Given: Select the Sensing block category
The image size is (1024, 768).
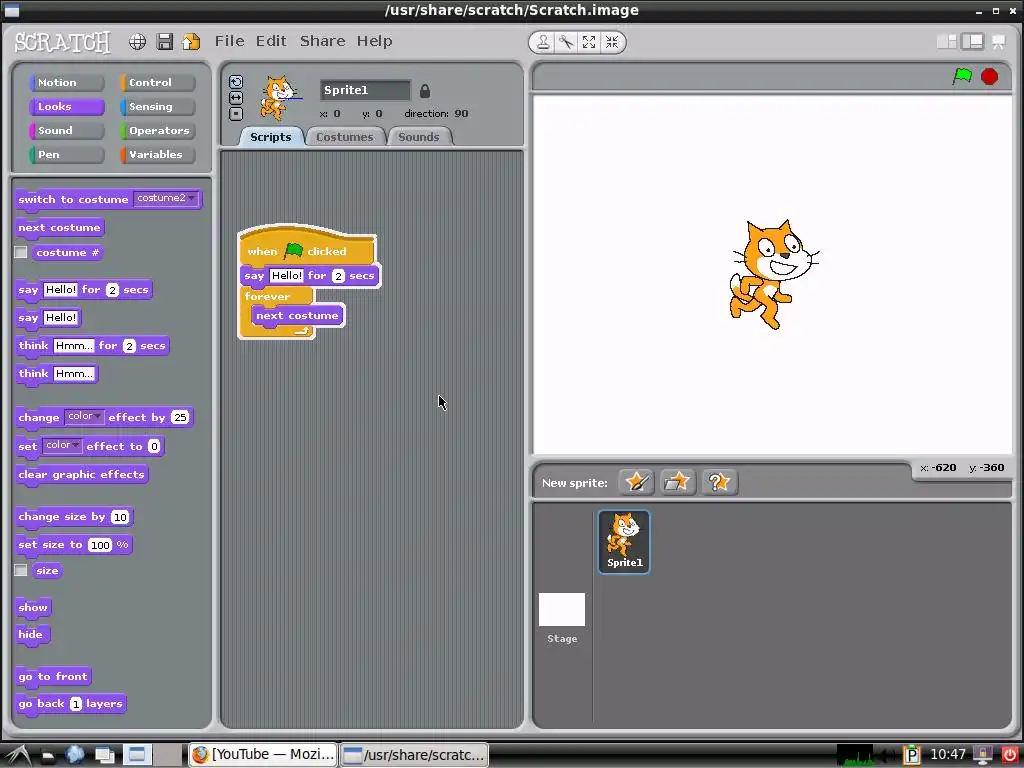Looking at the screenshot, I should (157, 106).
